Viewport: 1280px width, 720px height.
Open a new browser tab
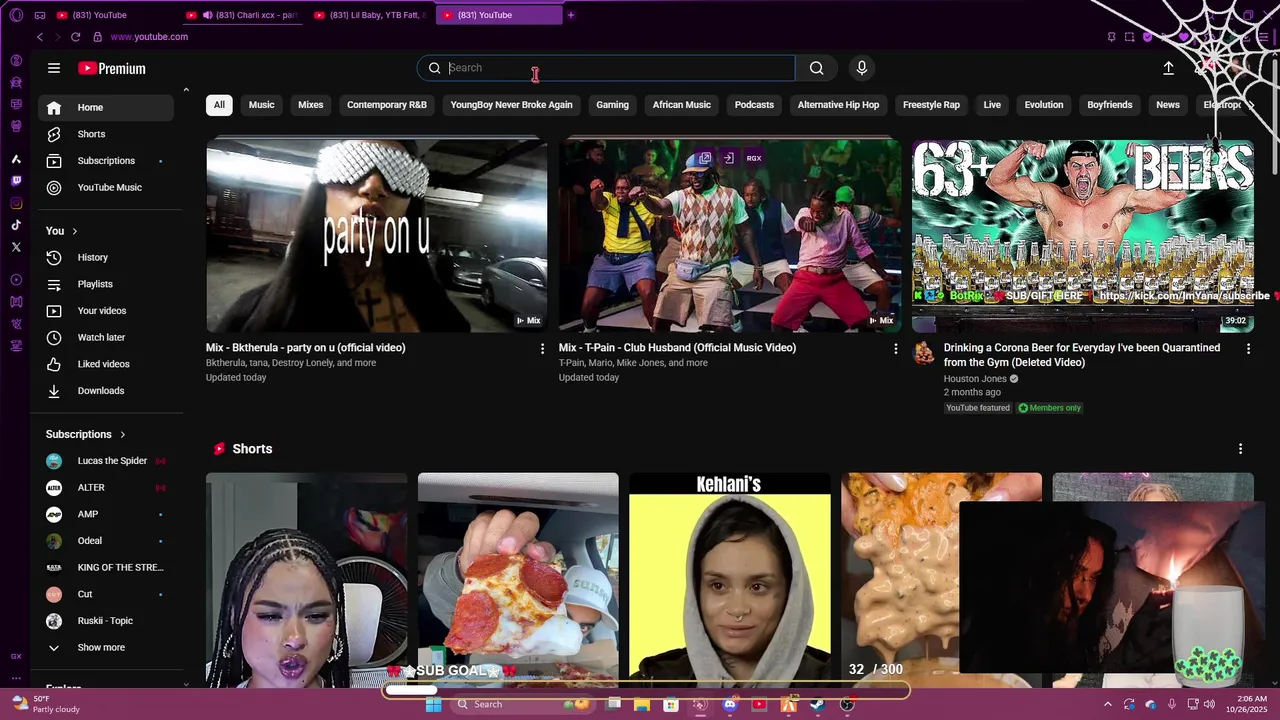point(571,15)
